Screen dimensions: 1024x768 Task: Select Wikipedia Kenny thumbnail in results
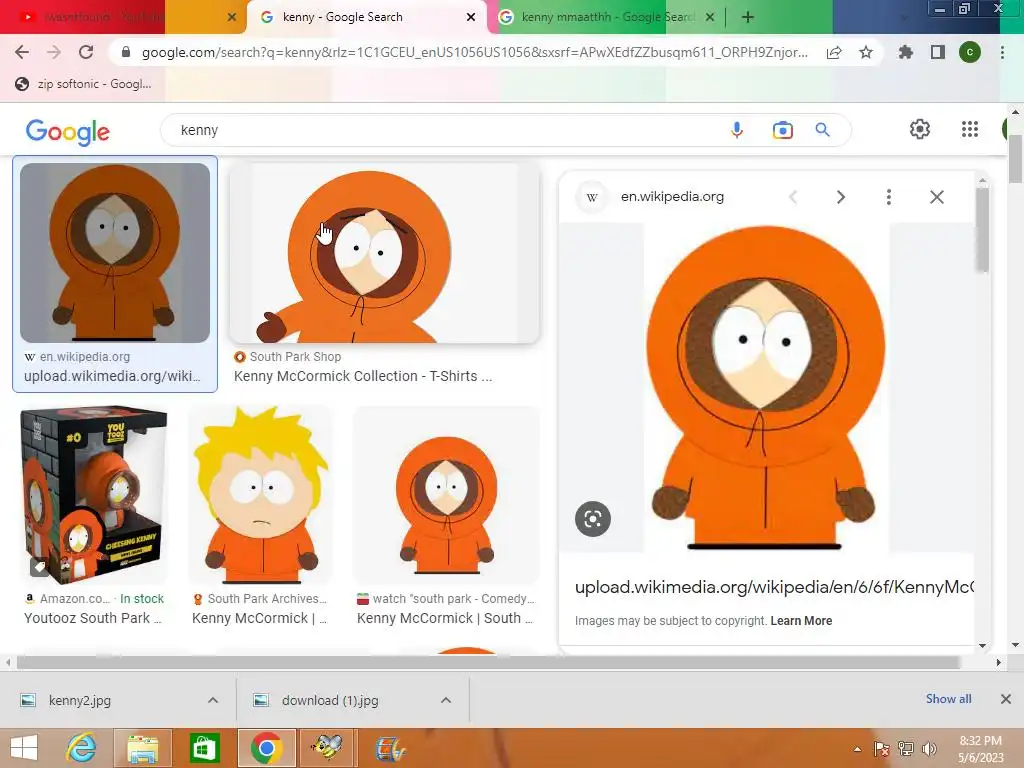[x=115, y=253]
